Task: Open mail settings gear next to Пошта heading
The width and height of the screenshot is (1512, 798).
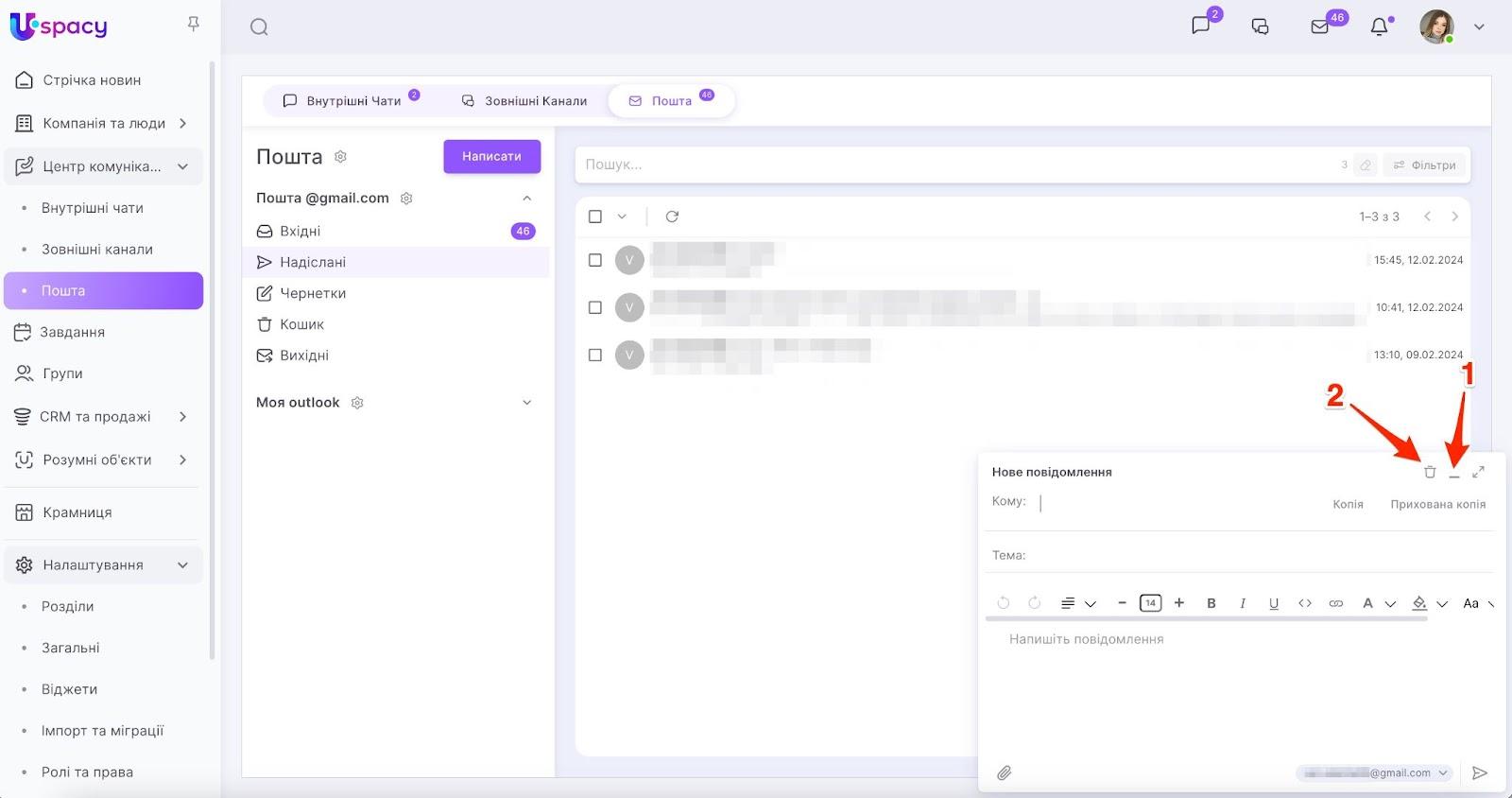Action: (340, 157)
